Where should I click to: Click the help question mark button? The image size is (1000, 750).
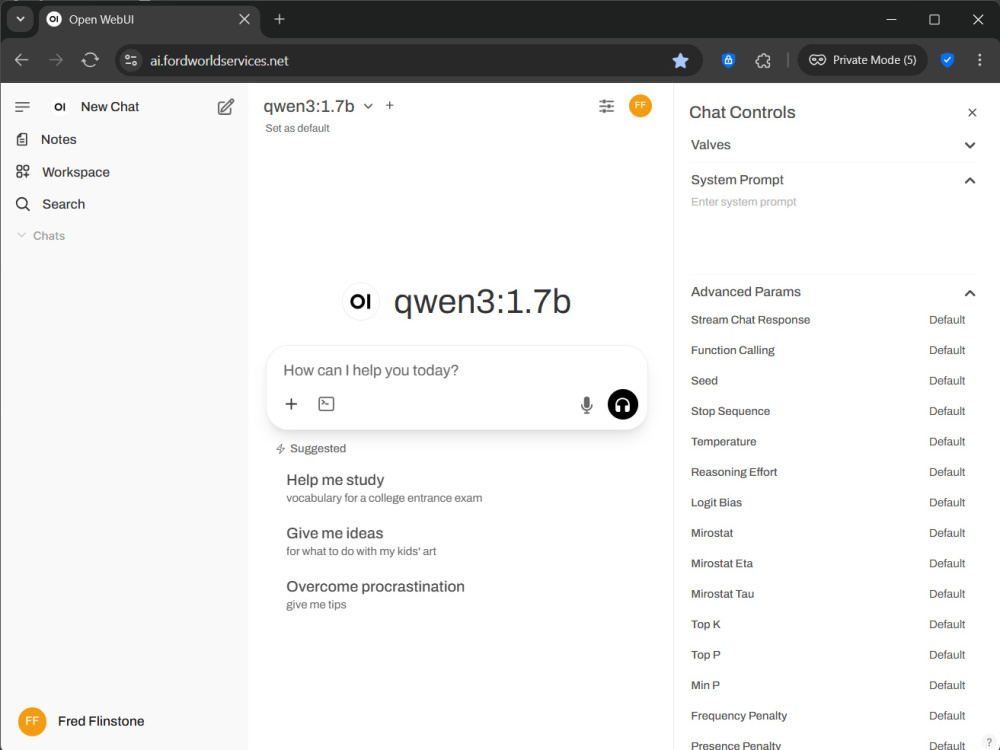pos(989,742)
